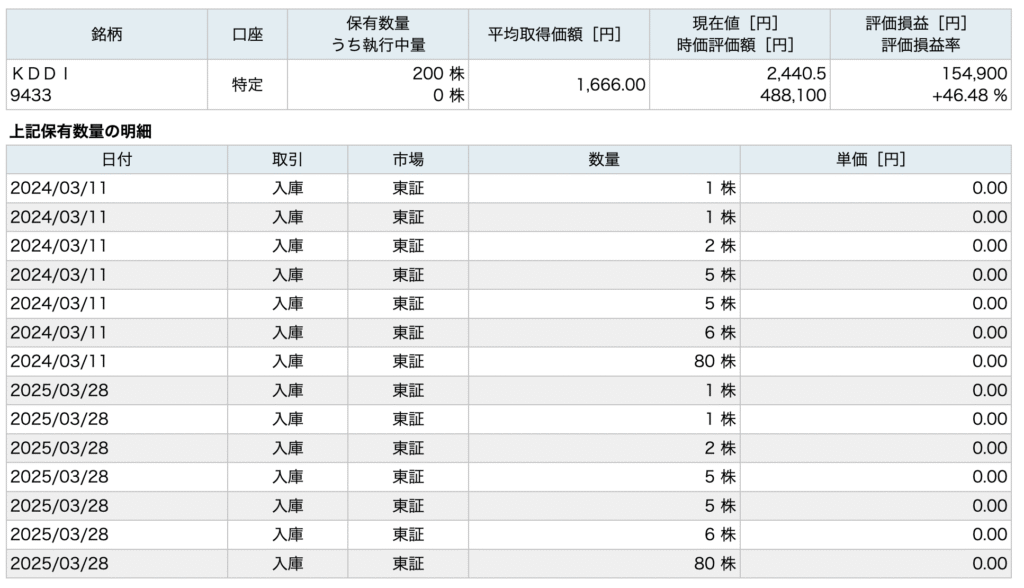Click the 銘柄 column header
The height and width of the screenshot is (588, 1024).
click(x=107, y=34)
